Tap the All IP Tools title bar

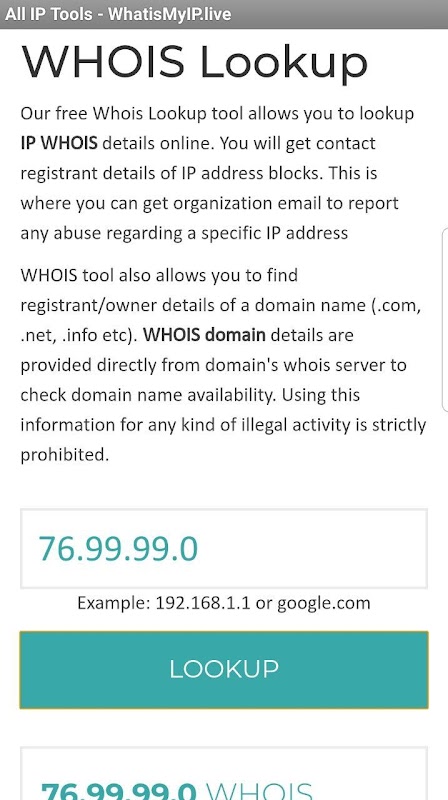pyautogui.click(x=224, y=14)
